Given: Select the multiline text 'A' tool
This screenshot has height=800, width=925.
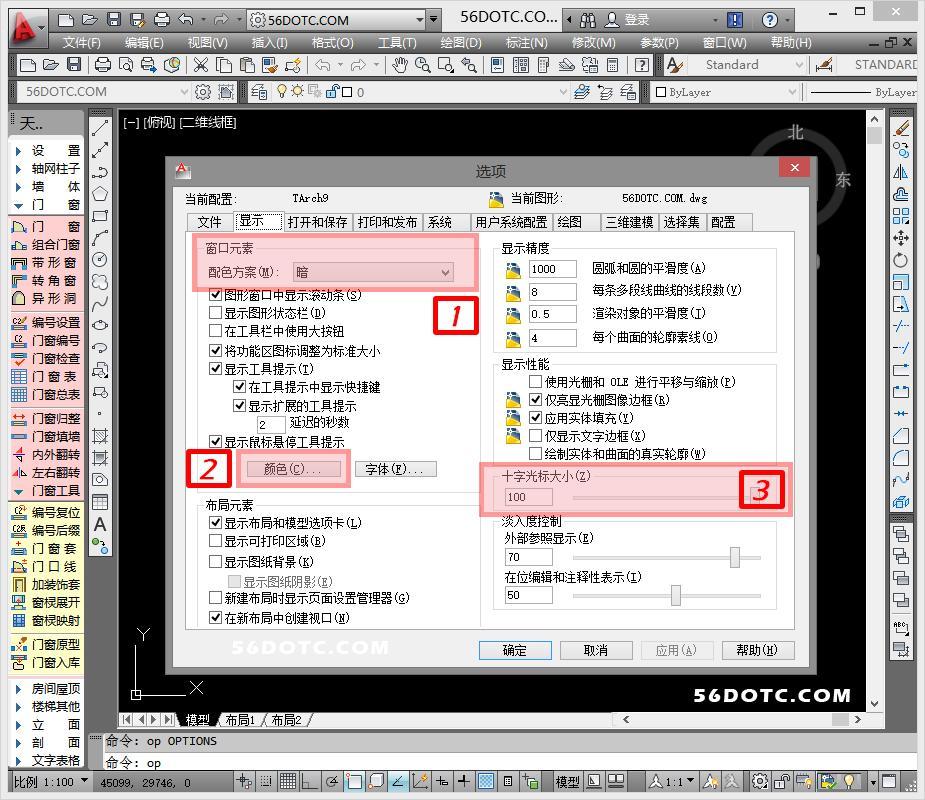Looking at the screenshot, I should [x=100, y=524].
